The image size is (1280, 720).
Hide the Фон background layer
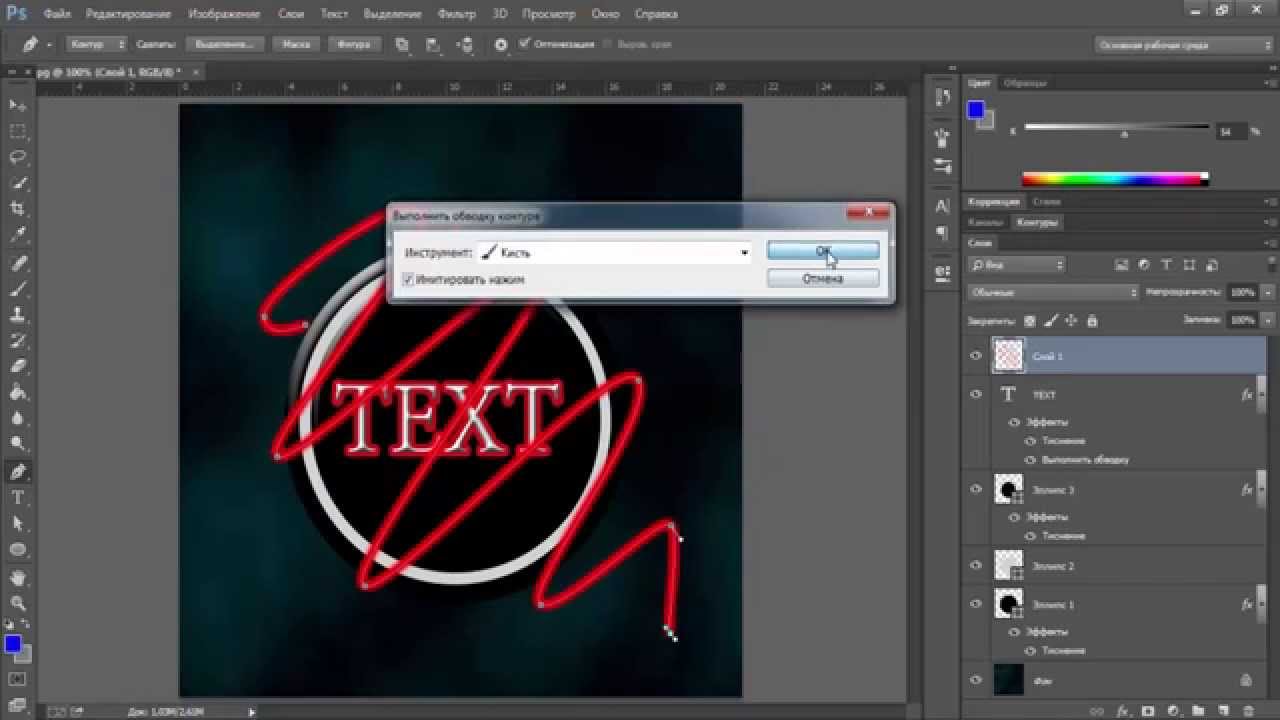point(976,680)
